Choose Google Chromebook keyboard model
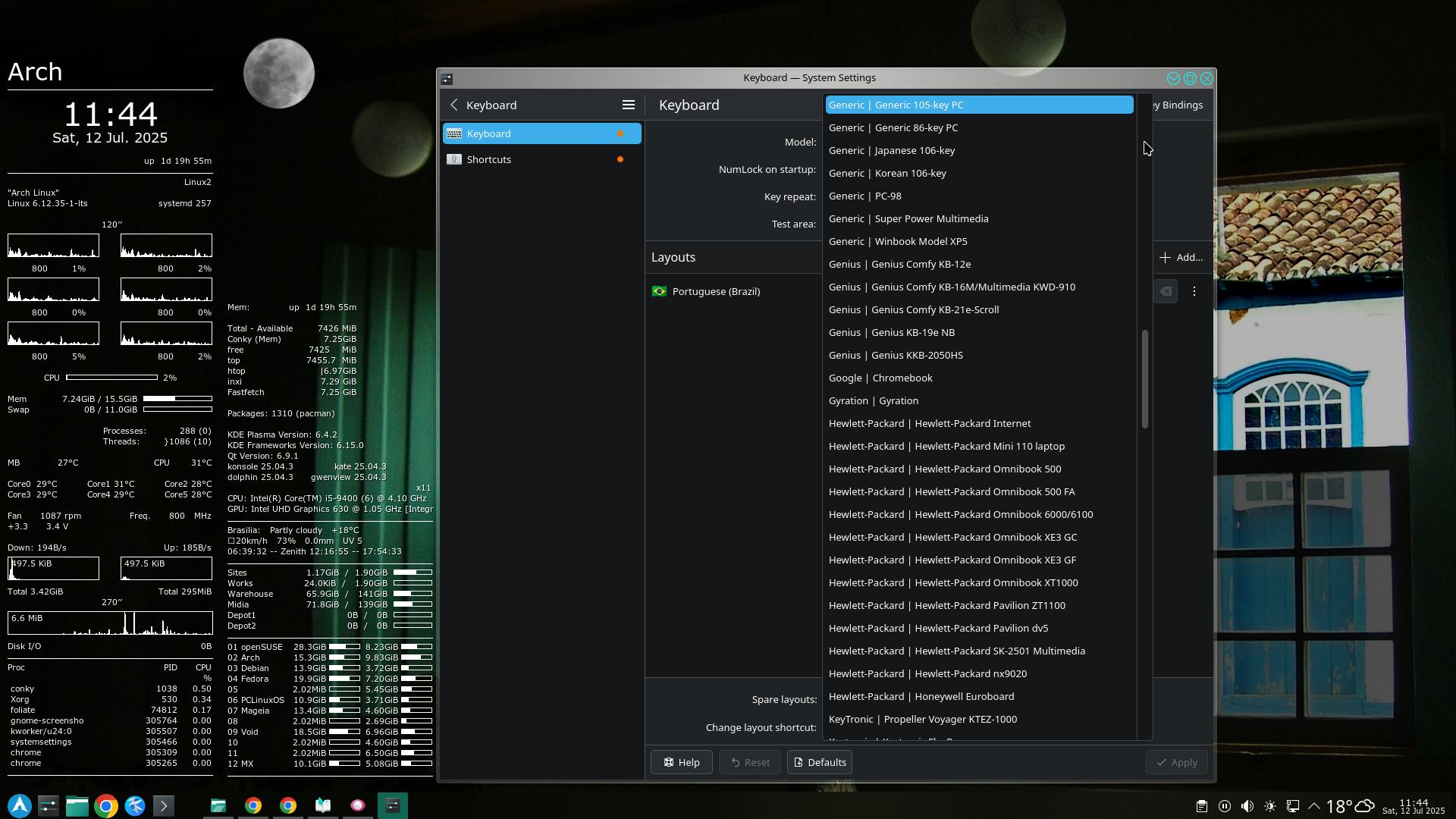Viewport: 1456px width, 819px height. [x=979, y=378]
